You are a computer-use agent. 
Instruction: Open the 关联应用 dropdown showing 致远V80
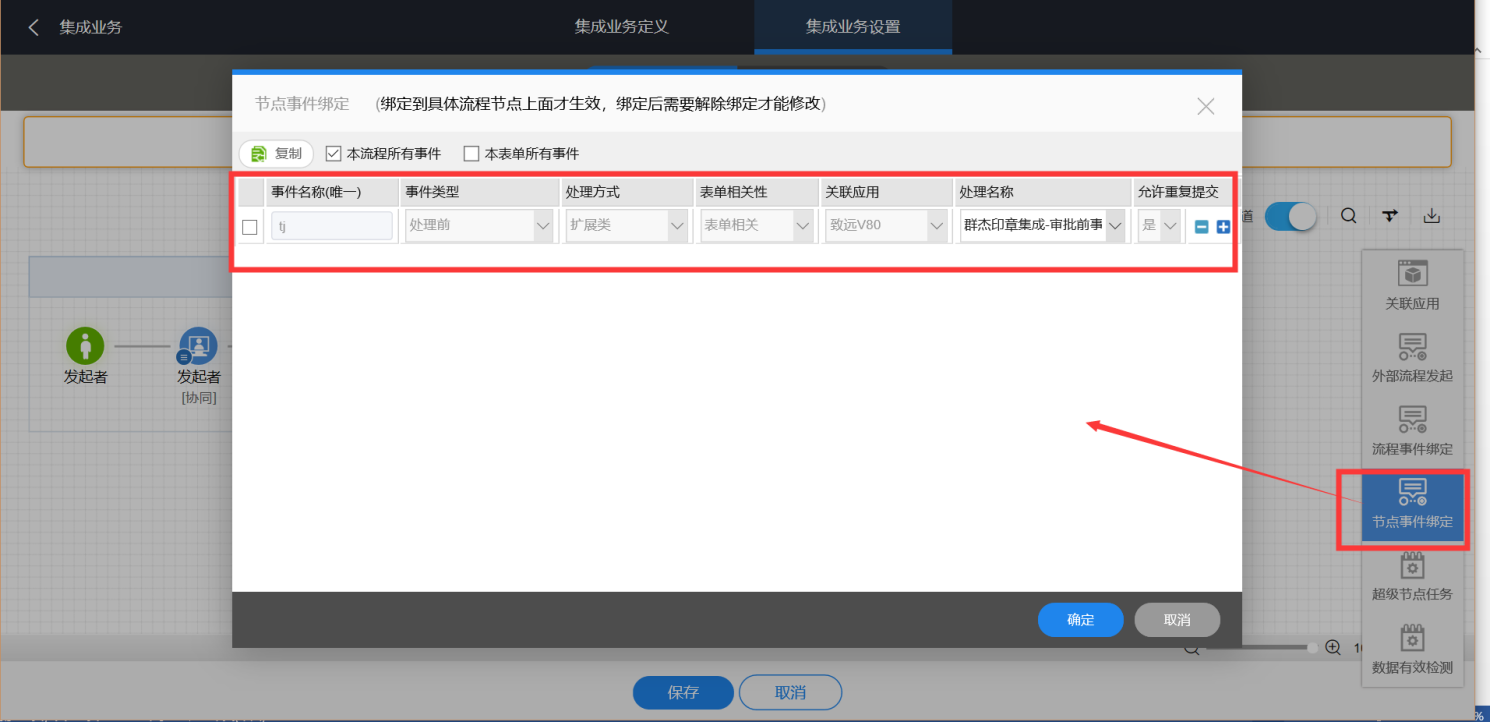click(x=886, y=226)
